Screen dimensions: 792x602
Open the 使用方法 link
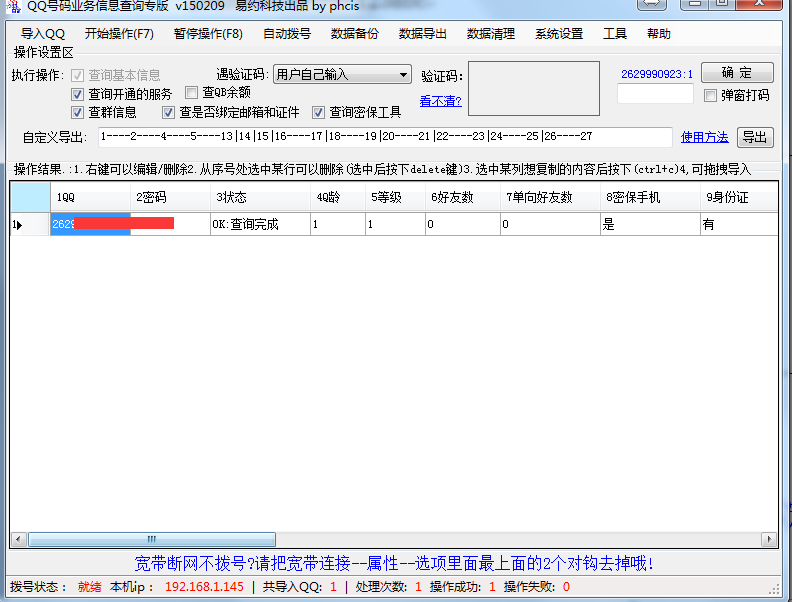tap(704, 137)
